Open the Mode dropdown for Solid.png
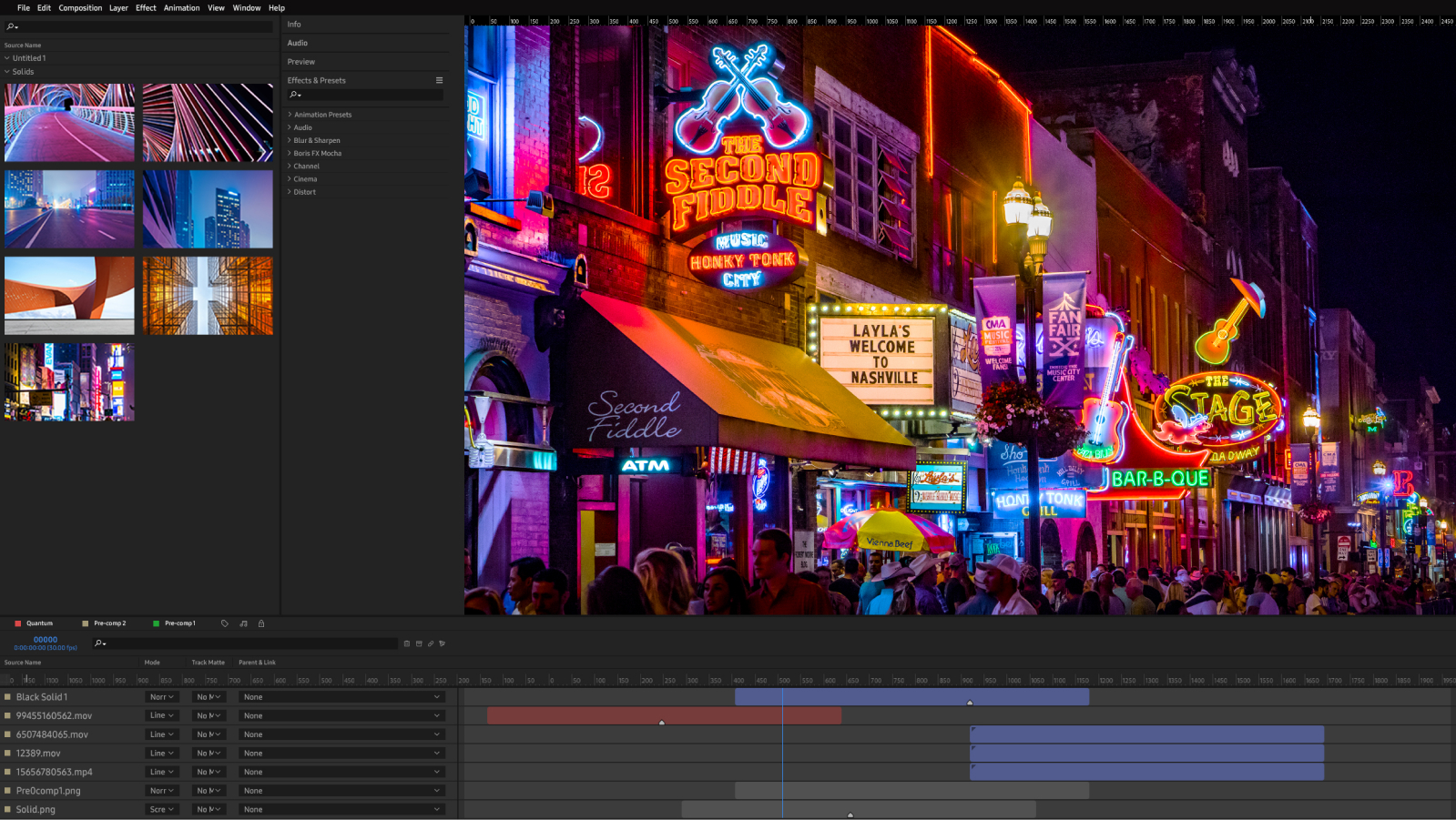 tap(161, 809)
